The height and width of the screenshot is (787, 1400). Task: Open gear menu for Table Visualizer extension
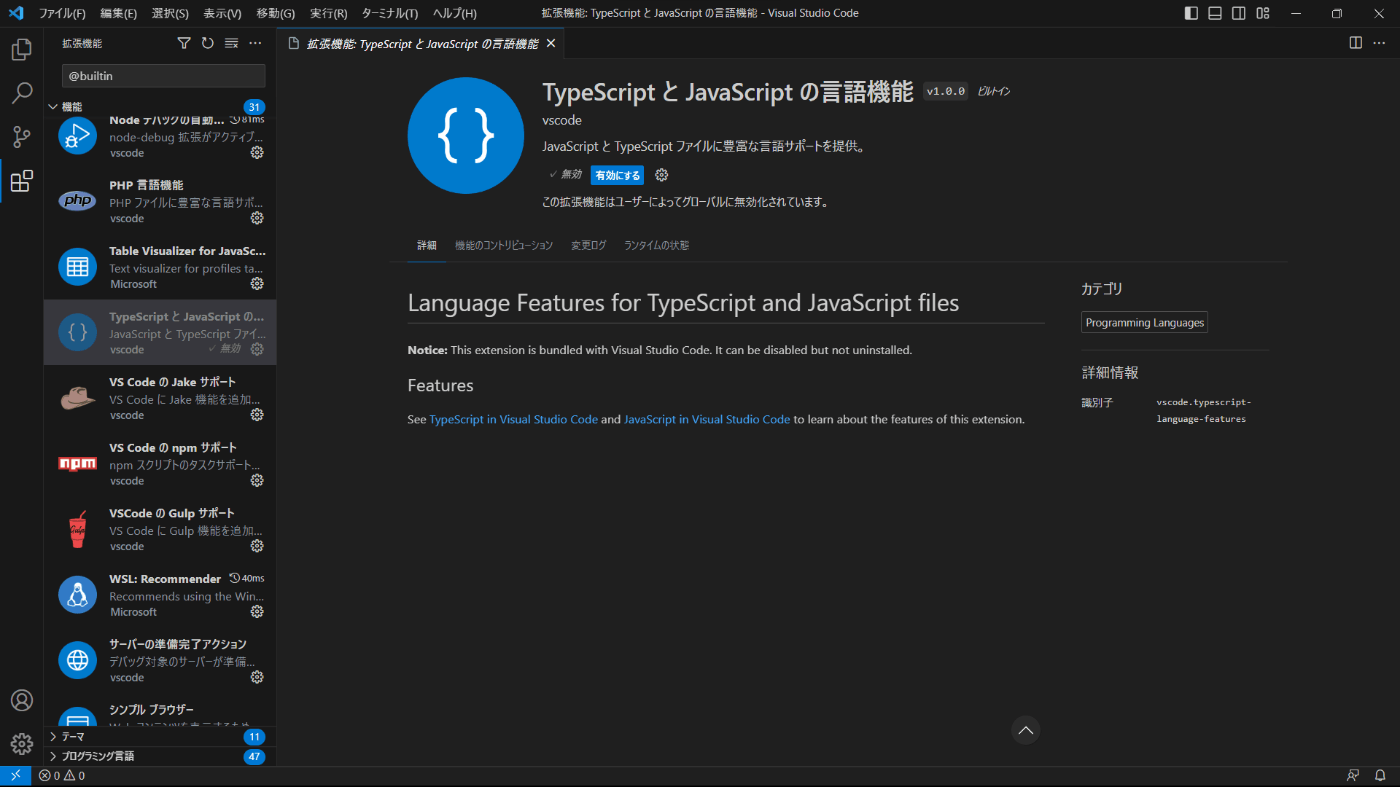pos(257,284)
